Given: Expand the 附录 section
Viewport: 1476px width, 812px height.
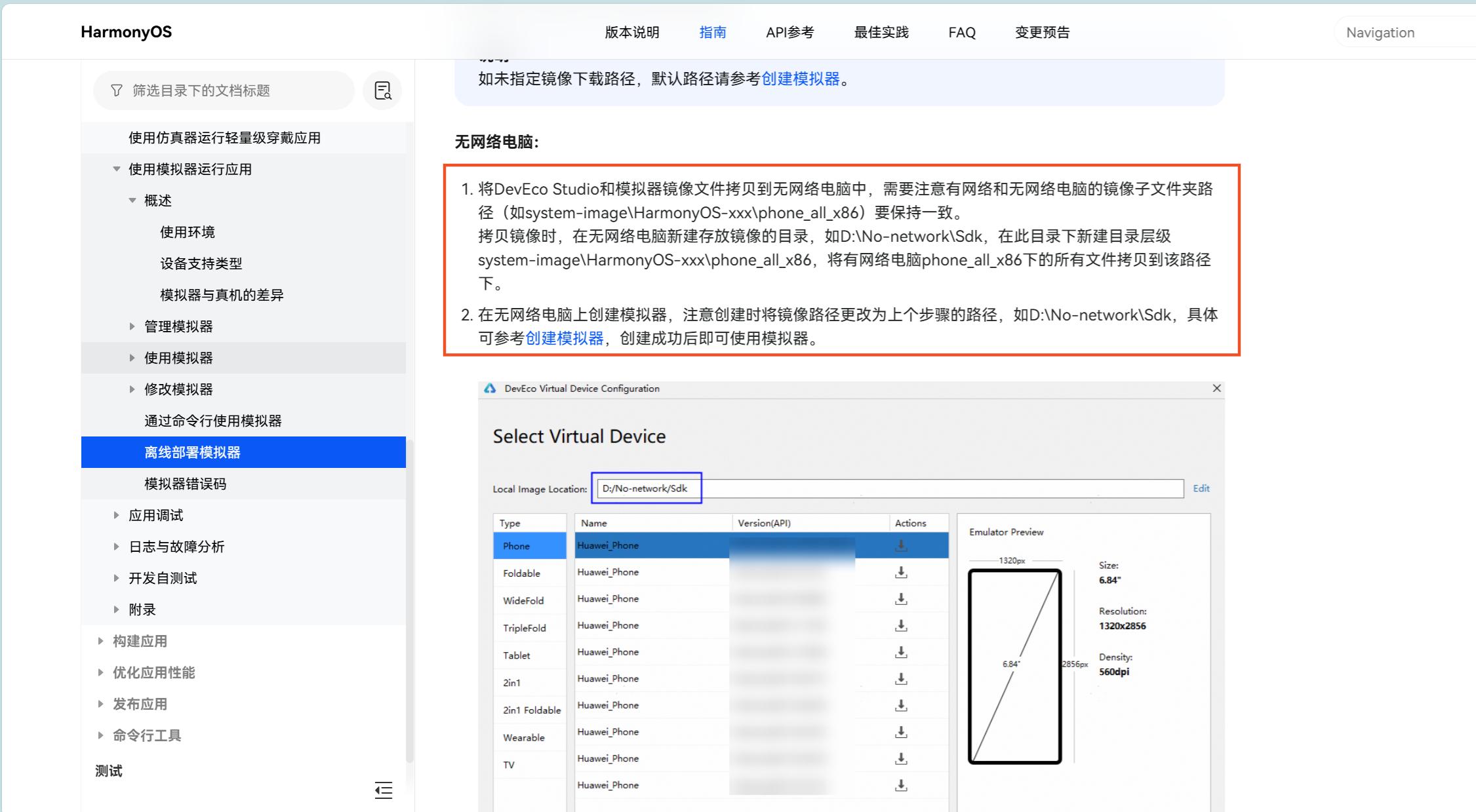Looking at the screenshot, I should (117, 609).
